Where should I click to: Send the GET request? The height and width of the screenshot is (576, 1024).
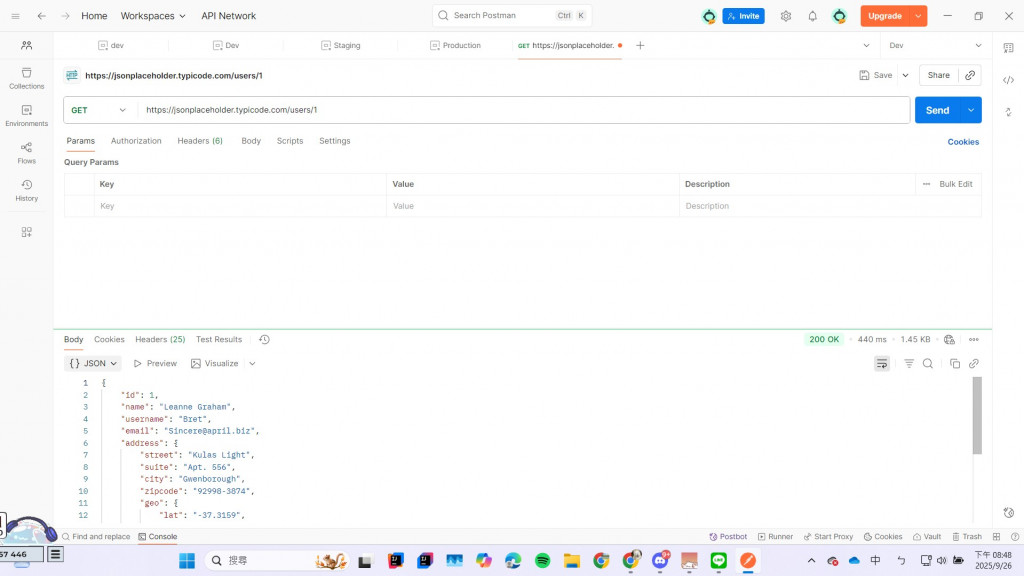(x=938, y=110)
